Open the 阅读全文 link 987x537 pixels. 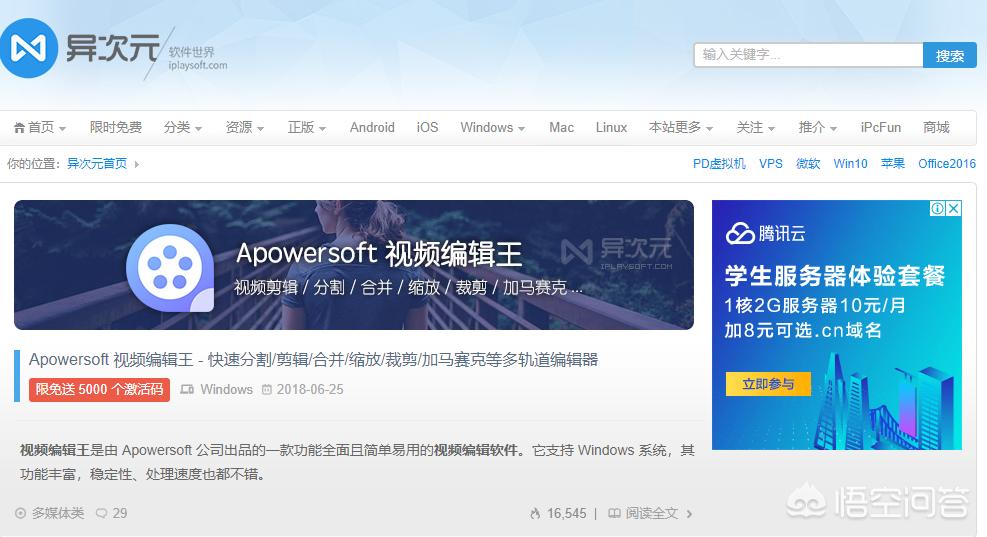pyautogui.click(x=651, y=514)
